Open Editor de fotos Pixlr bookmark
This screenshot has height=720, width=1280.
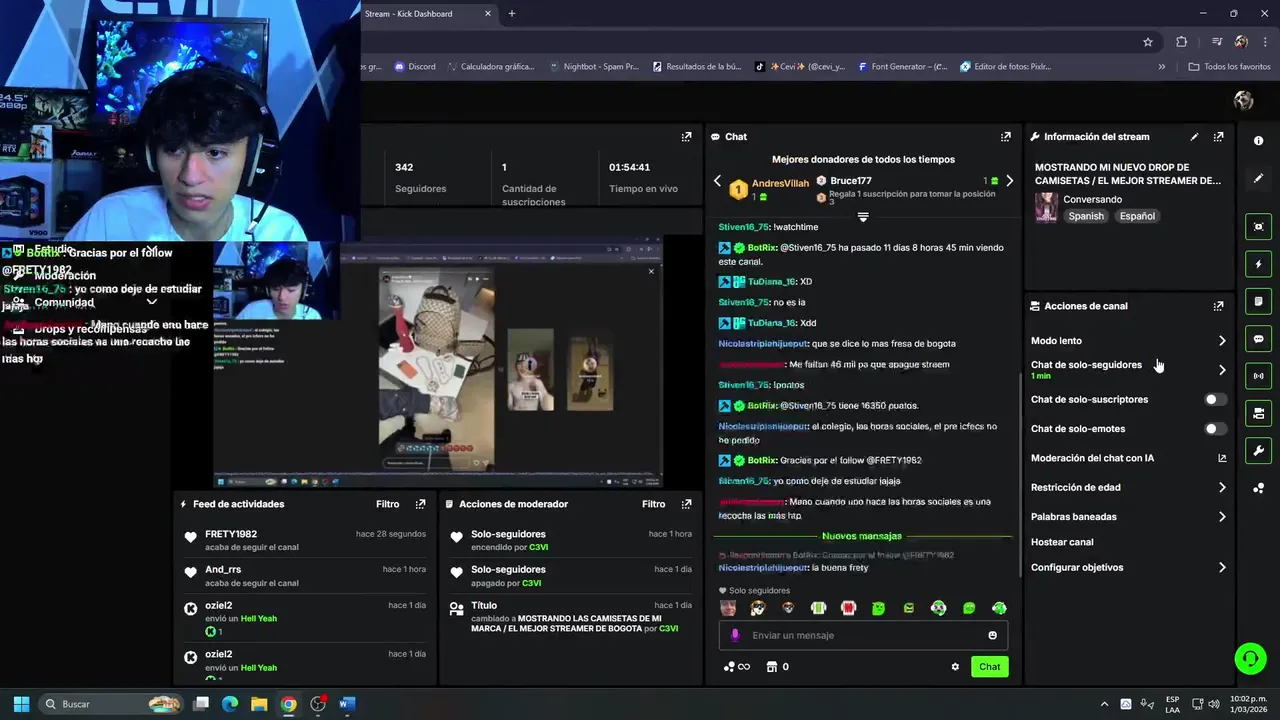[x=1005, y=67]
